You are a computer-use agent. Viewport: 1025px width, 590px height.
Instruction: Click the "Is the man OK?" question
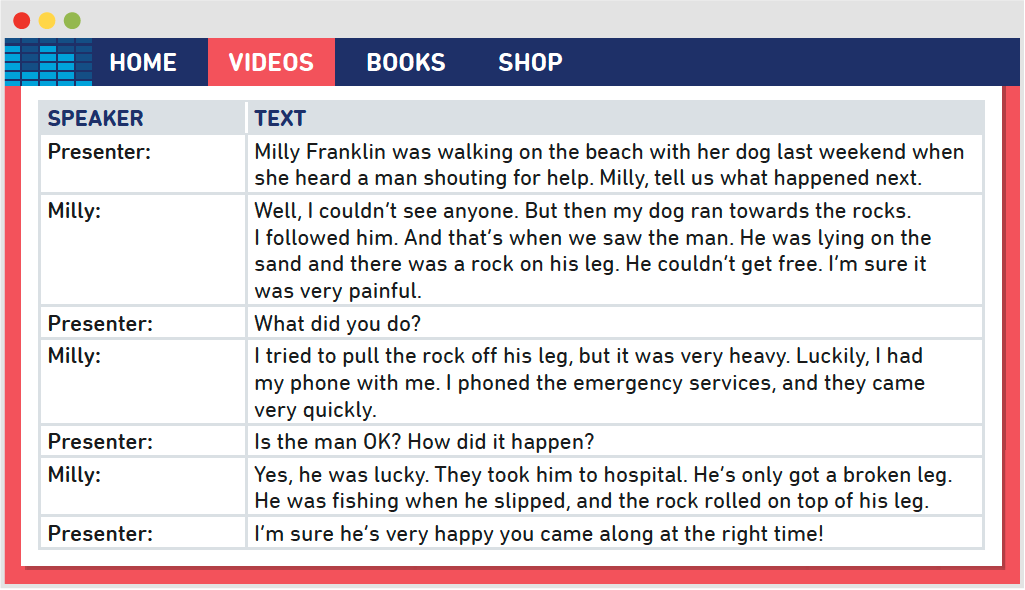(x=424, y=441)
